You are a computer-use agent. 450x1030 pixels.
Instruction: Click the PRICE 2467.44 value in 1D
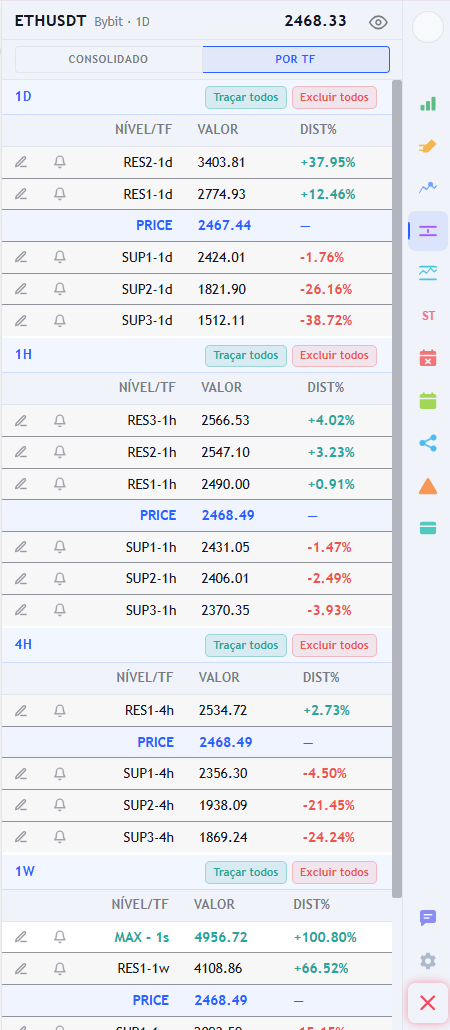[x=225, y=225]
